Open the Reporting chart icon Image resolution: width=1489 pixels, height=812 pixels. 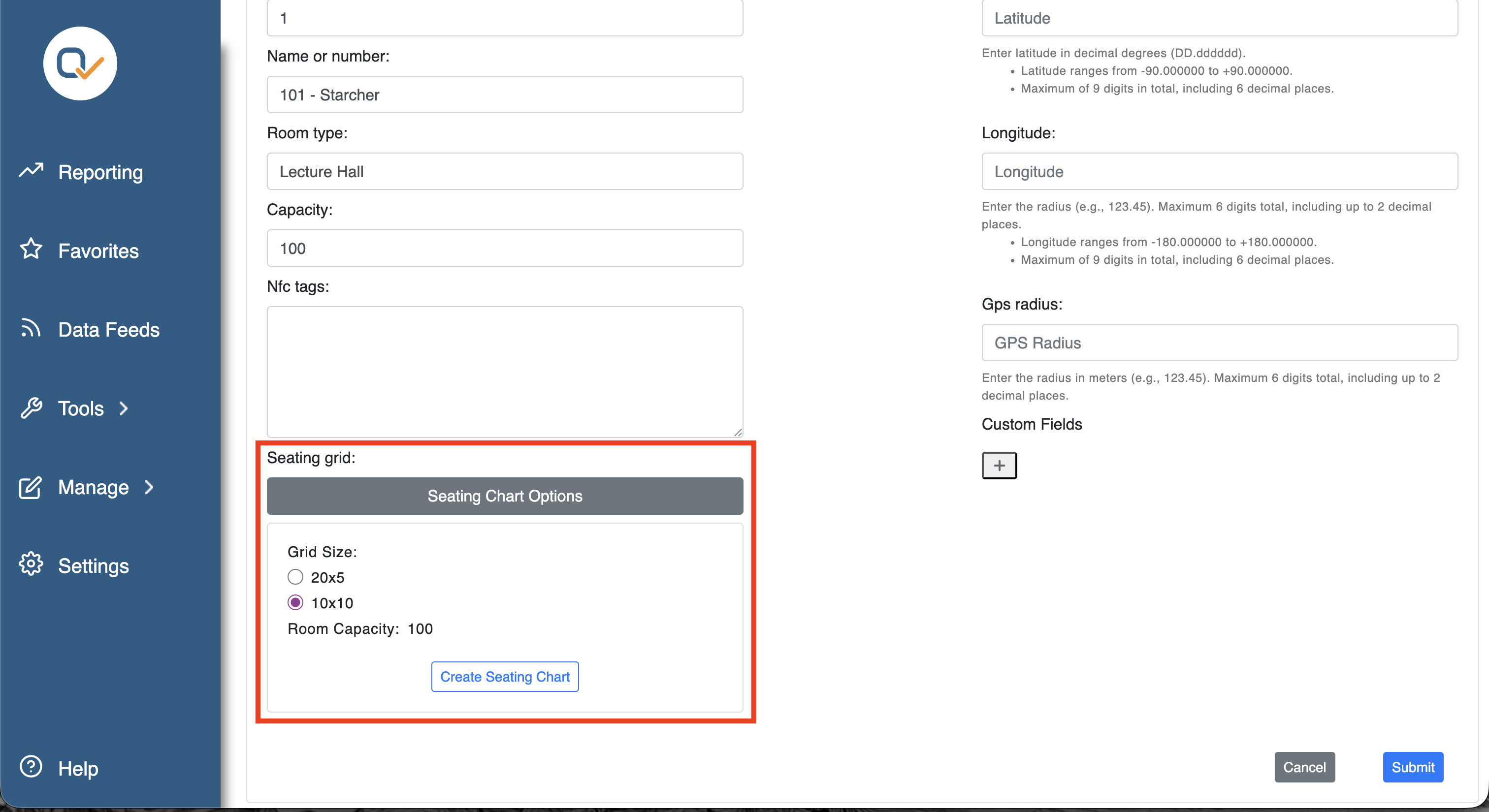(x=31, y=170)
